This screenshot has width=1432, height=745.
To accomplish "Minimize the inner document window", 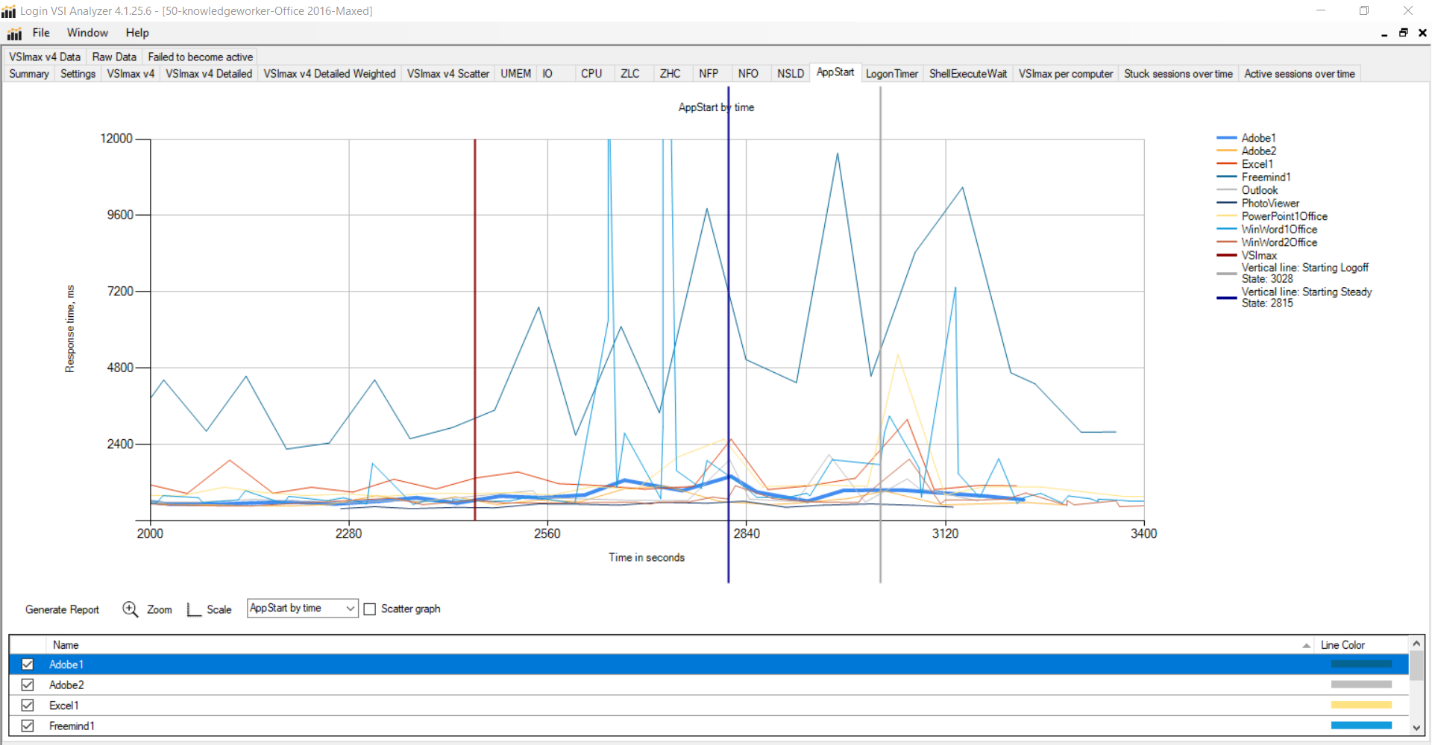I will pos(1383,33).
